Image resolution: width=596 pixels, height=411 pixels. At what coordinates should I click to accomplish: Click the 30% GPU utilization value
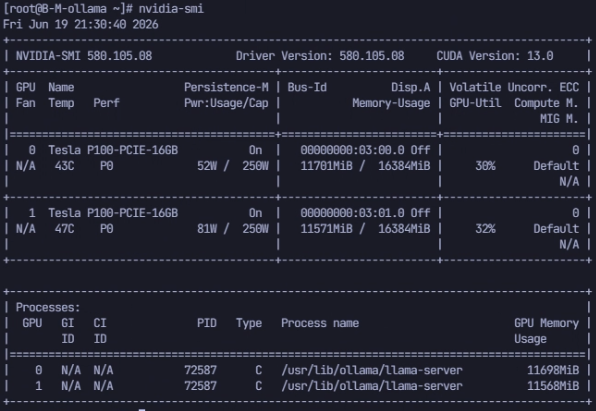point(485,166)
